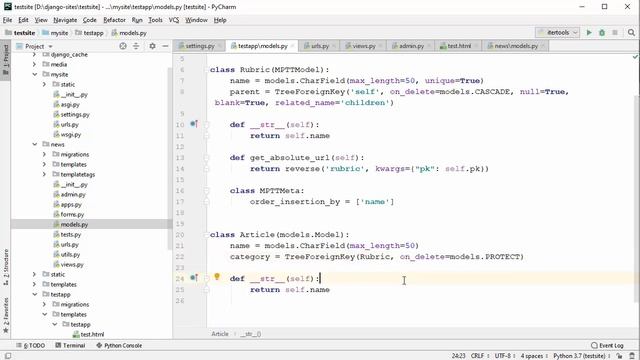Click the mysite breadcrumb in navigation bar
Screen dimensions: 640x360
point(55,33)
